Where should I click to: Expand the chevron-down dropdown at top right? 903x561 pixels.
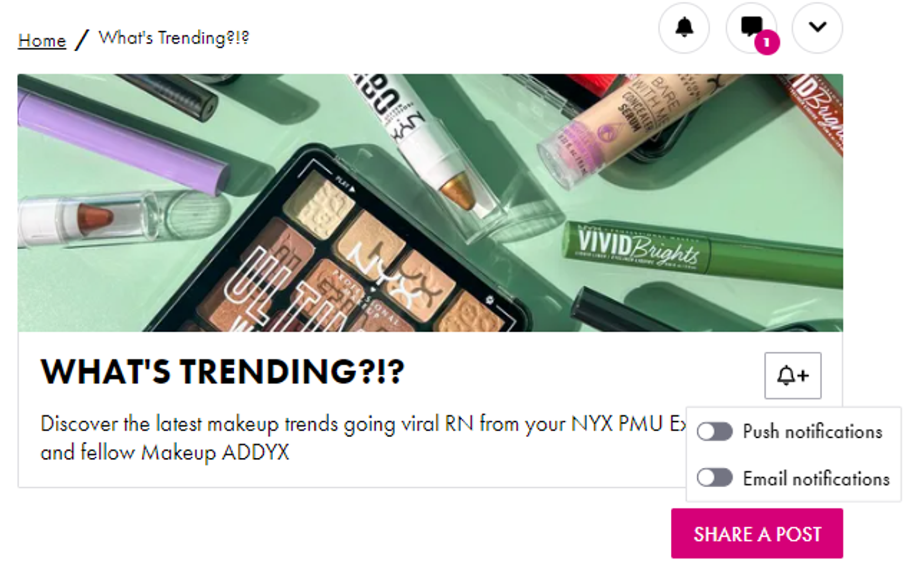point(817,28)
